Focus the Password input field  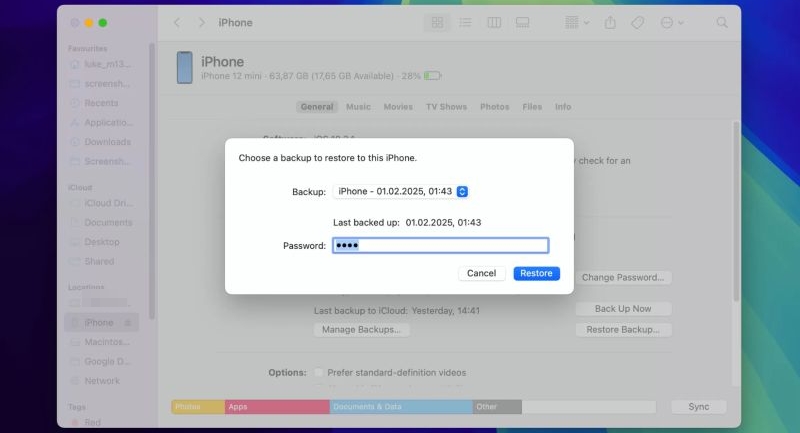440,245
